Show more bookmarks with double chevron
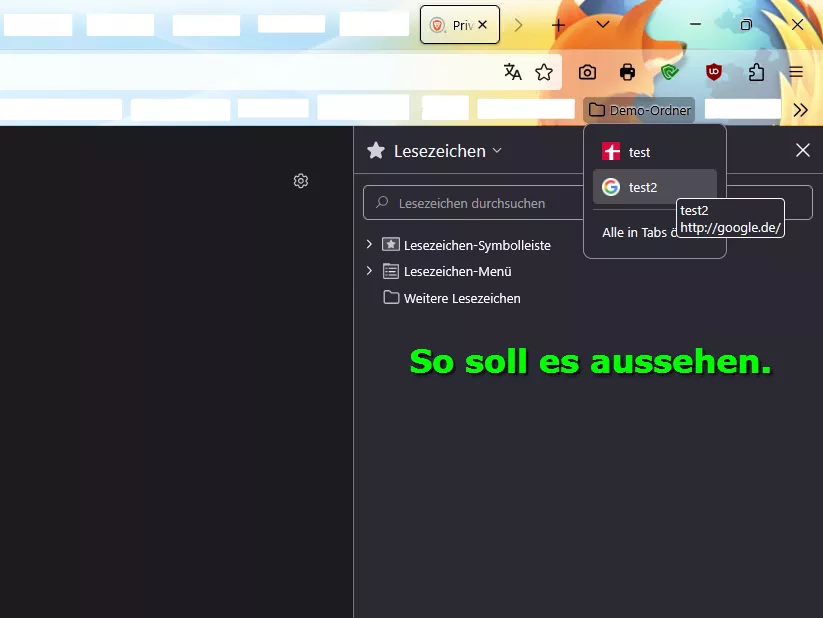The width and height of the screenshot is (823, 618). coord(800,110)
